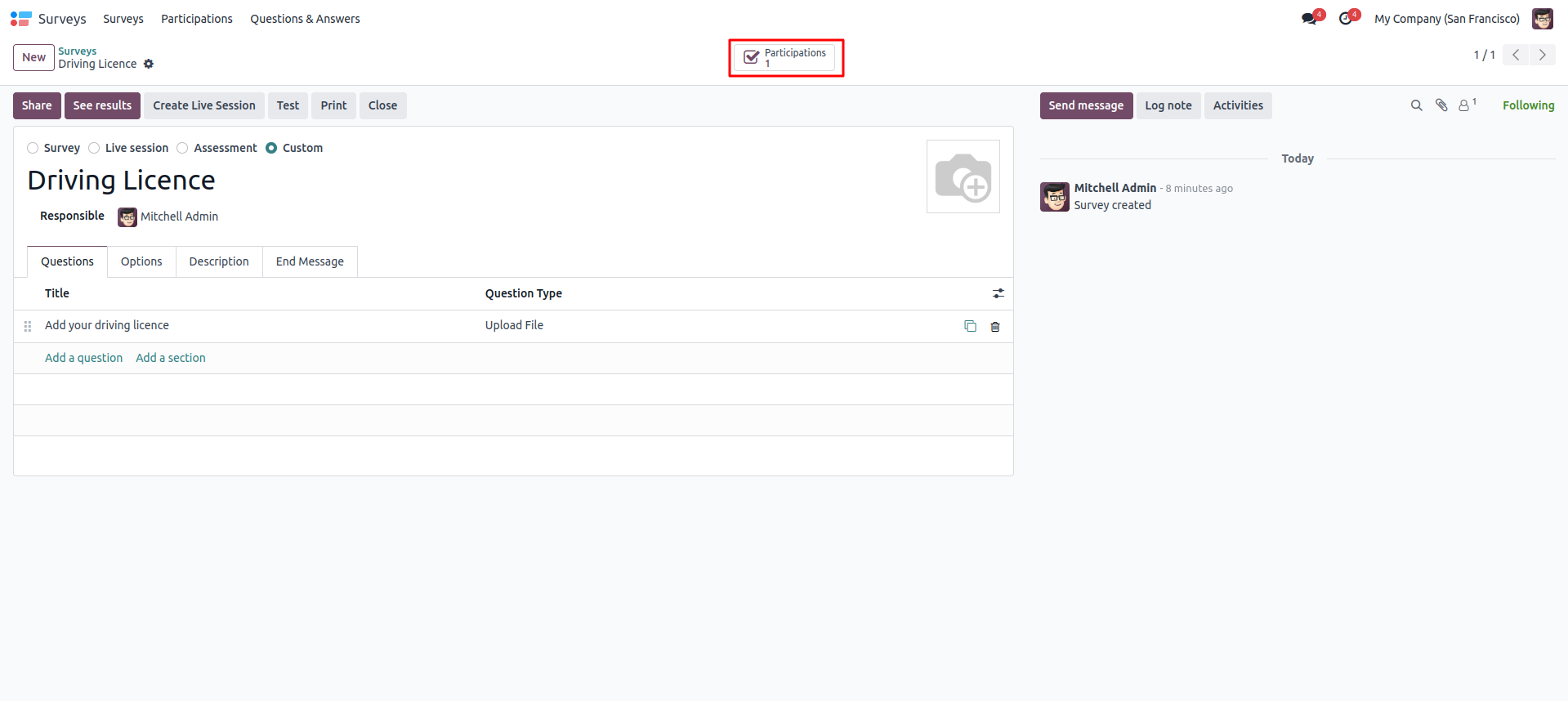Switch to the End Message tab
The width and height of the screenshot is (1568, 701).
point(310,261)
